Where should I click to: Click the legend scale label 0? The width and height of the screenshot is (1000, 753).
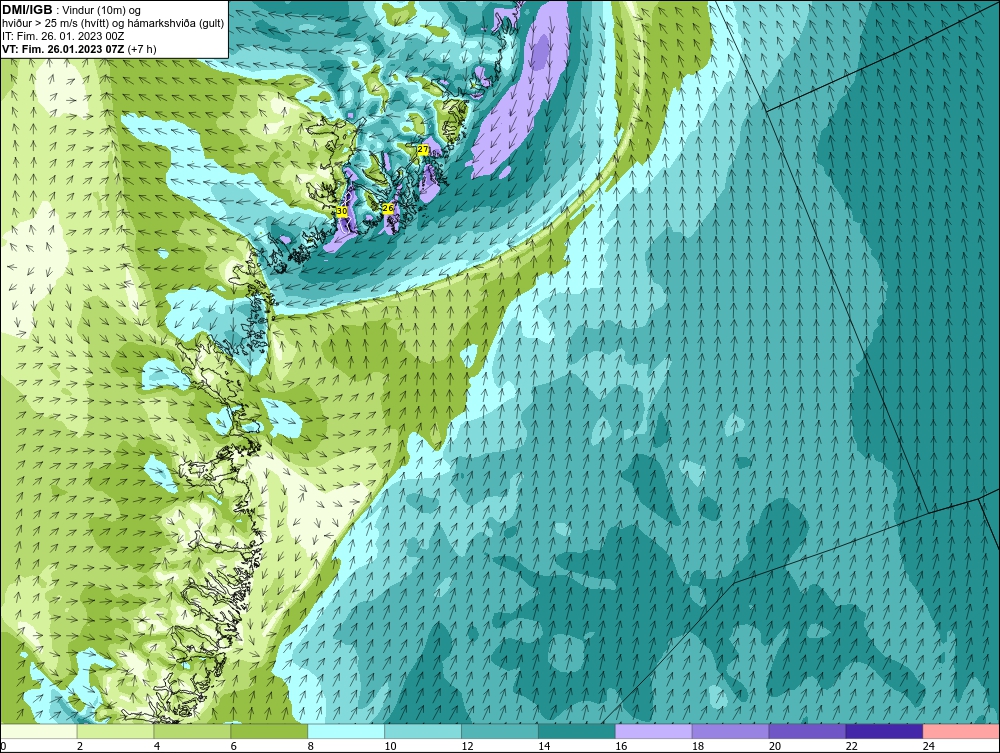[x=3, y=746]
